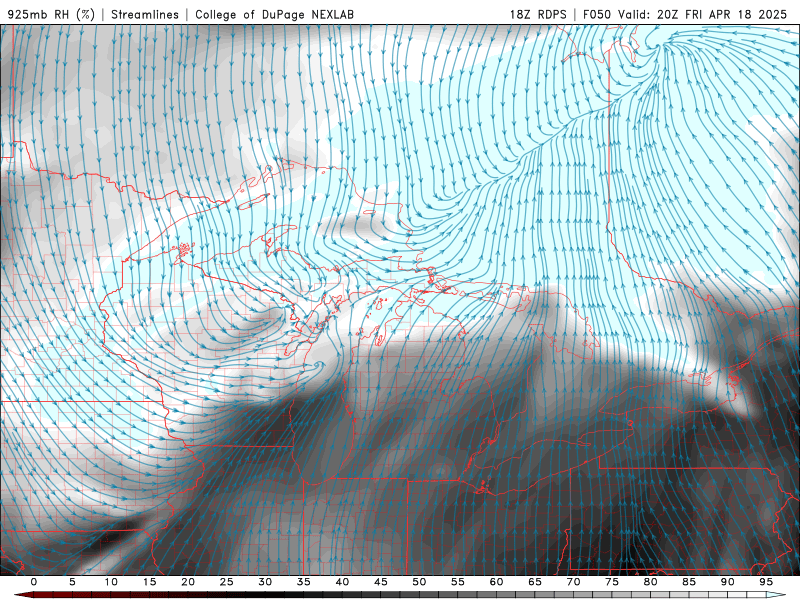Click the "18Z RDPS" model run label
800x600 pixels.
(538, 14)
